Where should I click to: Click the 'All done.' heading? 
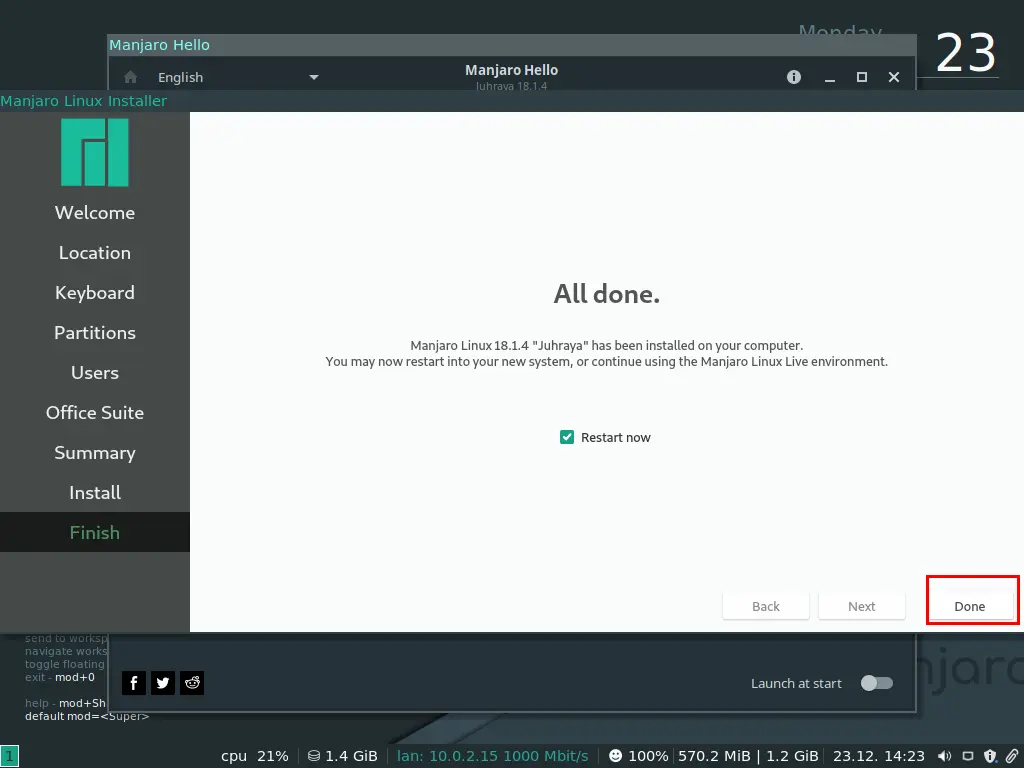click(607, 294)
